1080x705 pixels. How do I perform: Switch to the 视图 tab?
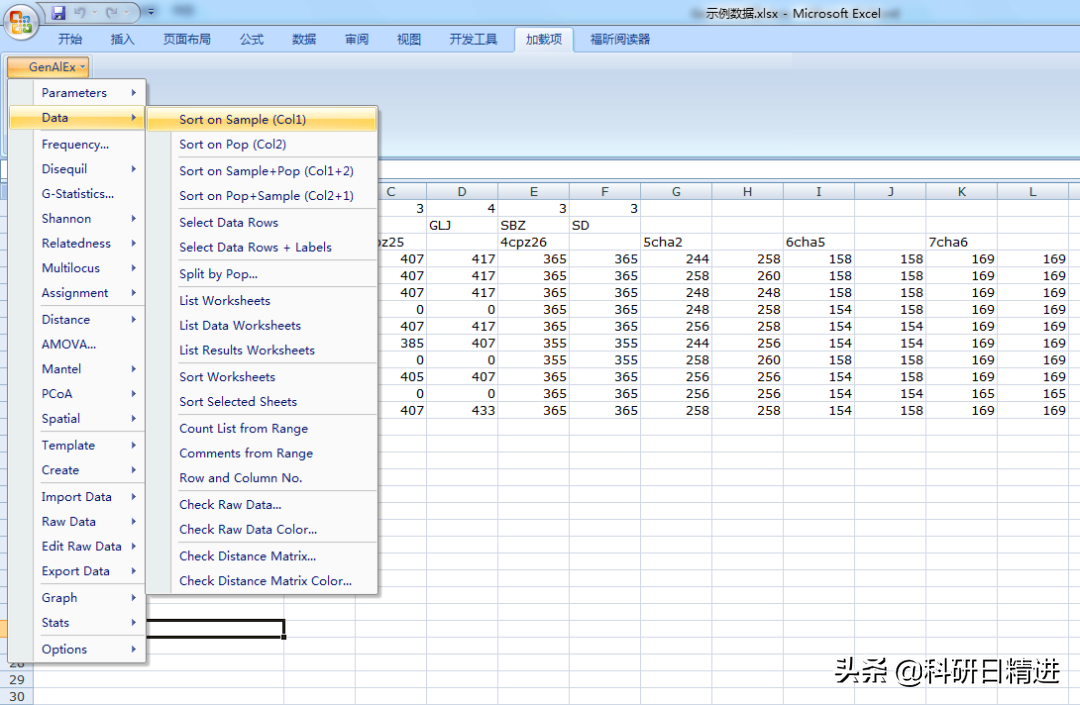pos(408,39)
